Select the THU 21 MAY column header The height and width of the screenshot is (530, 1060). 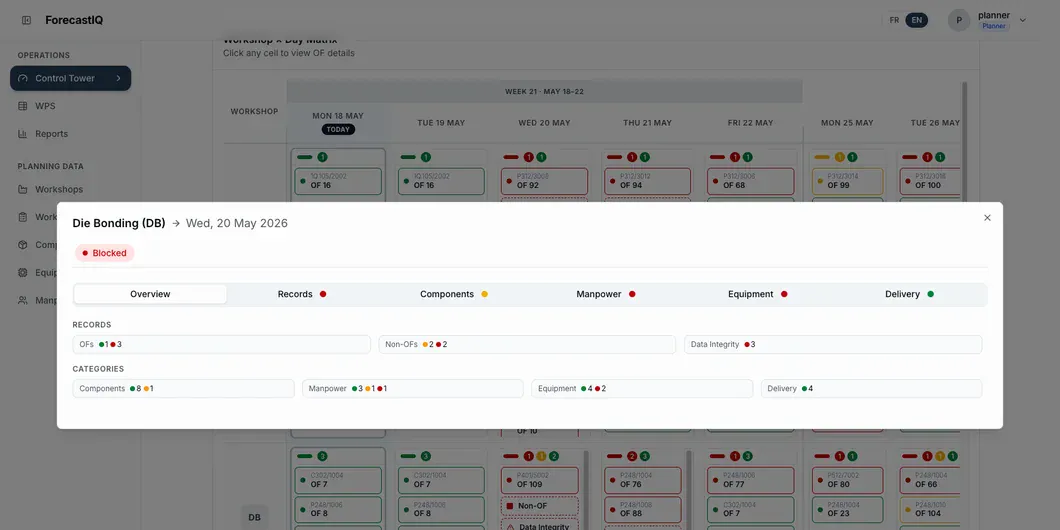coord(648,123)
